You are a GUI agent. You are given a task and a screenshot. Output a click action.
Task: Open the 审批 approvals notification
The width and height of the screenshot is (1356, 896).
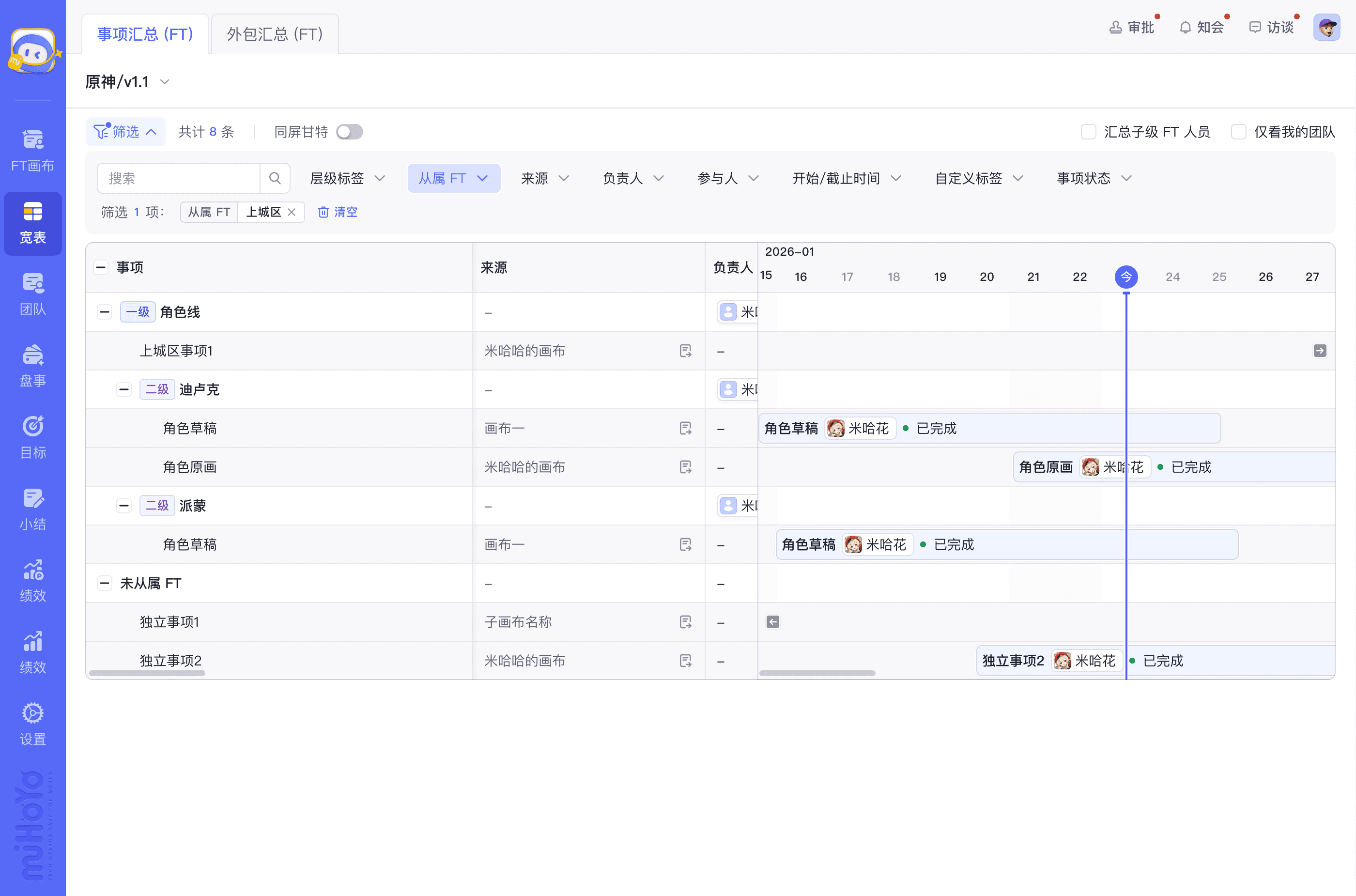point(1132,28)
